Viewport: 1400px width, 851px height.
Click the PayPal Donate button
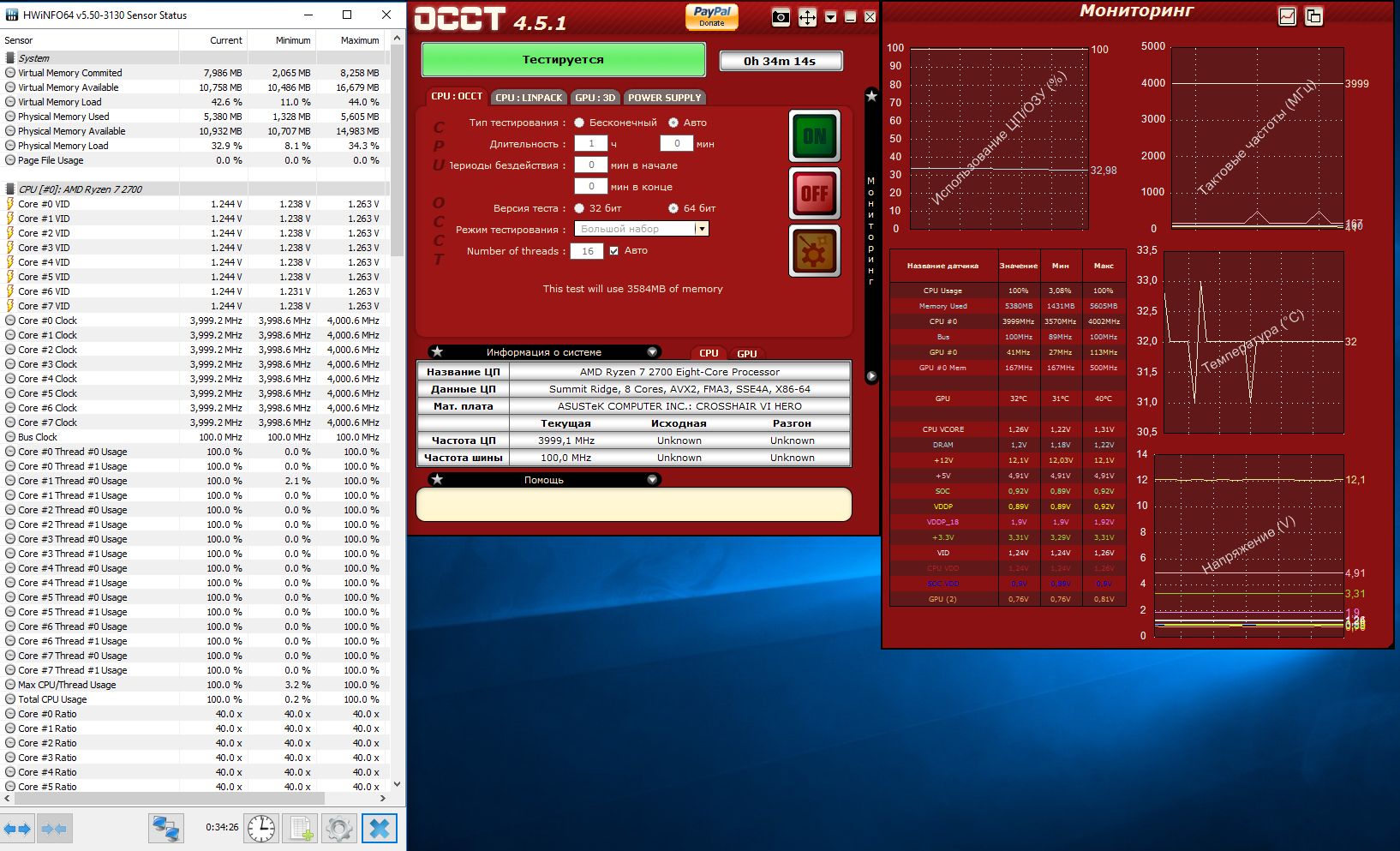[x=711, y=16]
